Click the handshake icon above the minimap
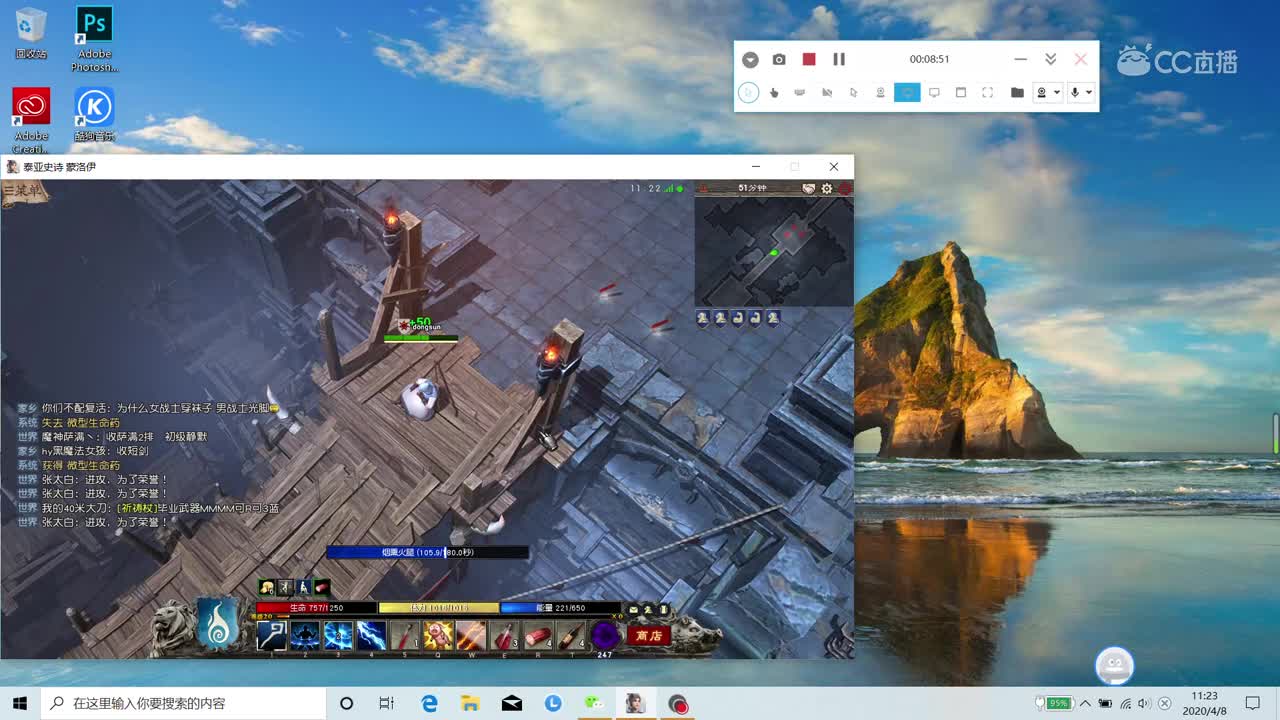 coord(809,188)
